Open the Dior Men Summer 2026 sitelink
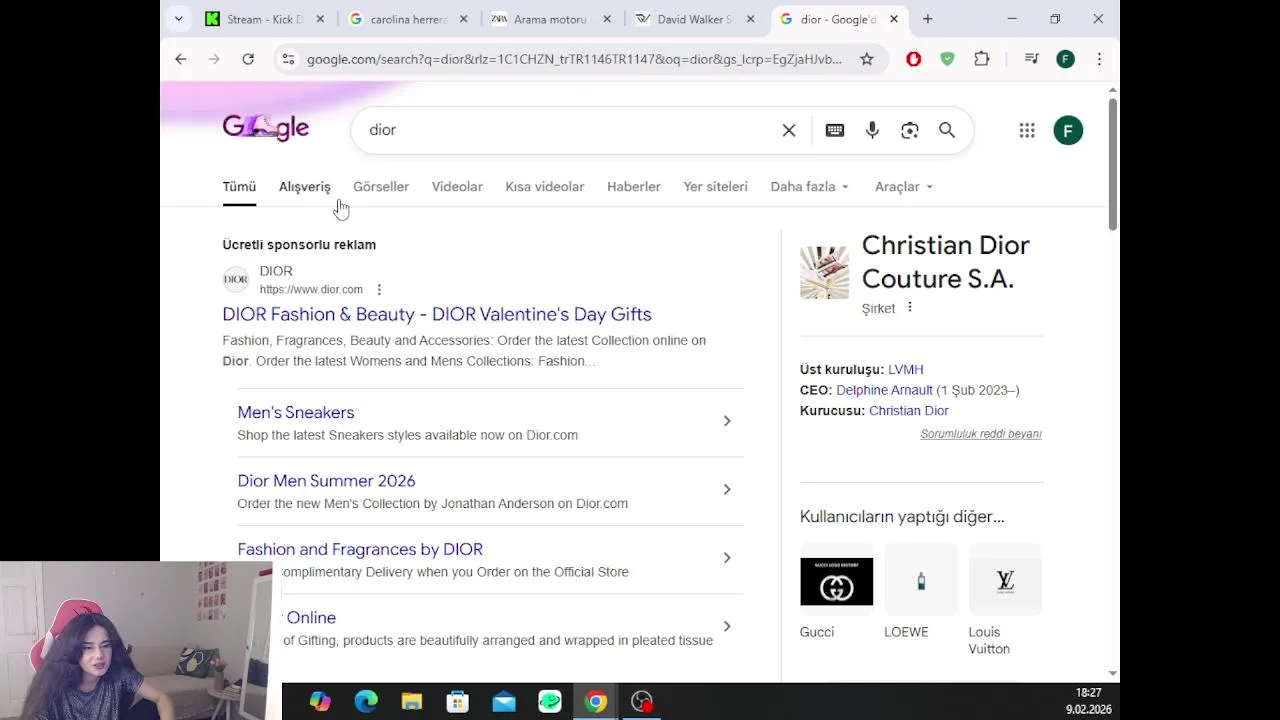 pos(326,481)
